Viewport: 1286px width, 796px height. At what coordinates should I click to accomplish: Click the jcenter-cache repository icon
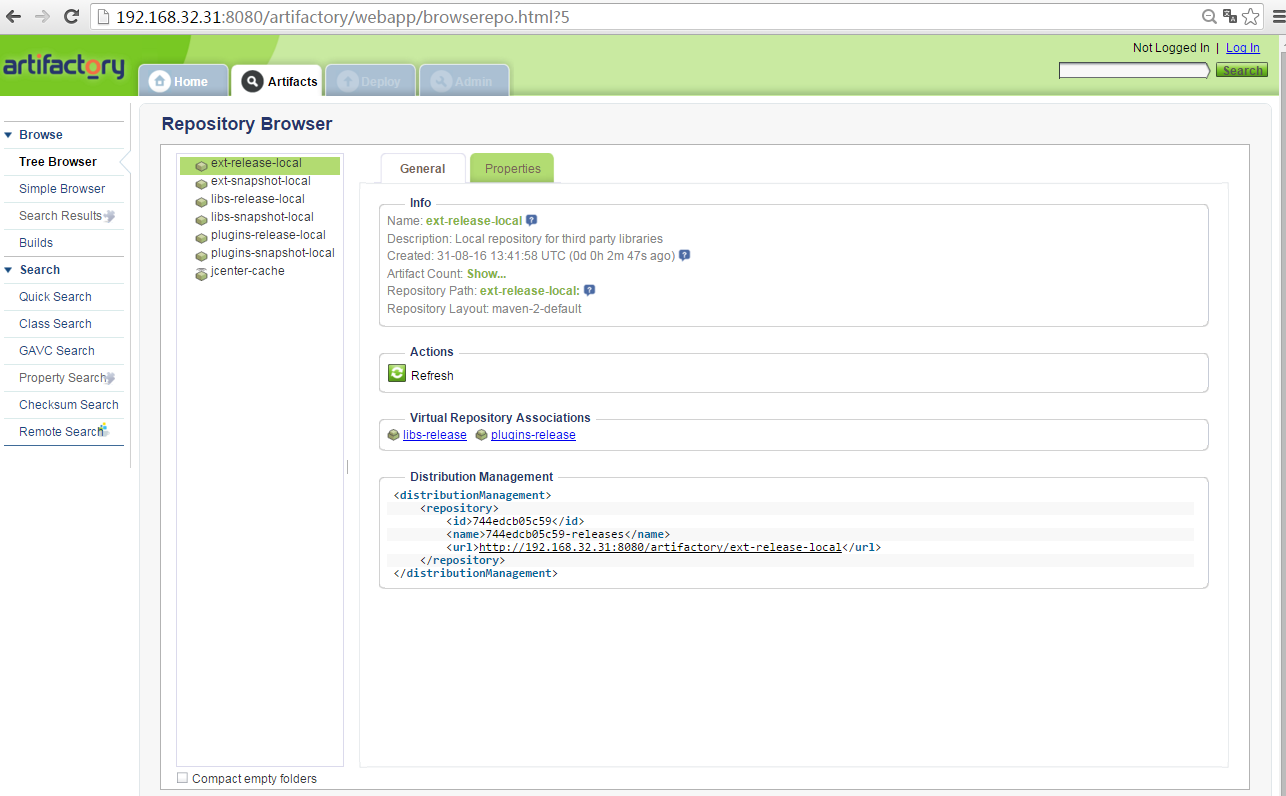201,273
